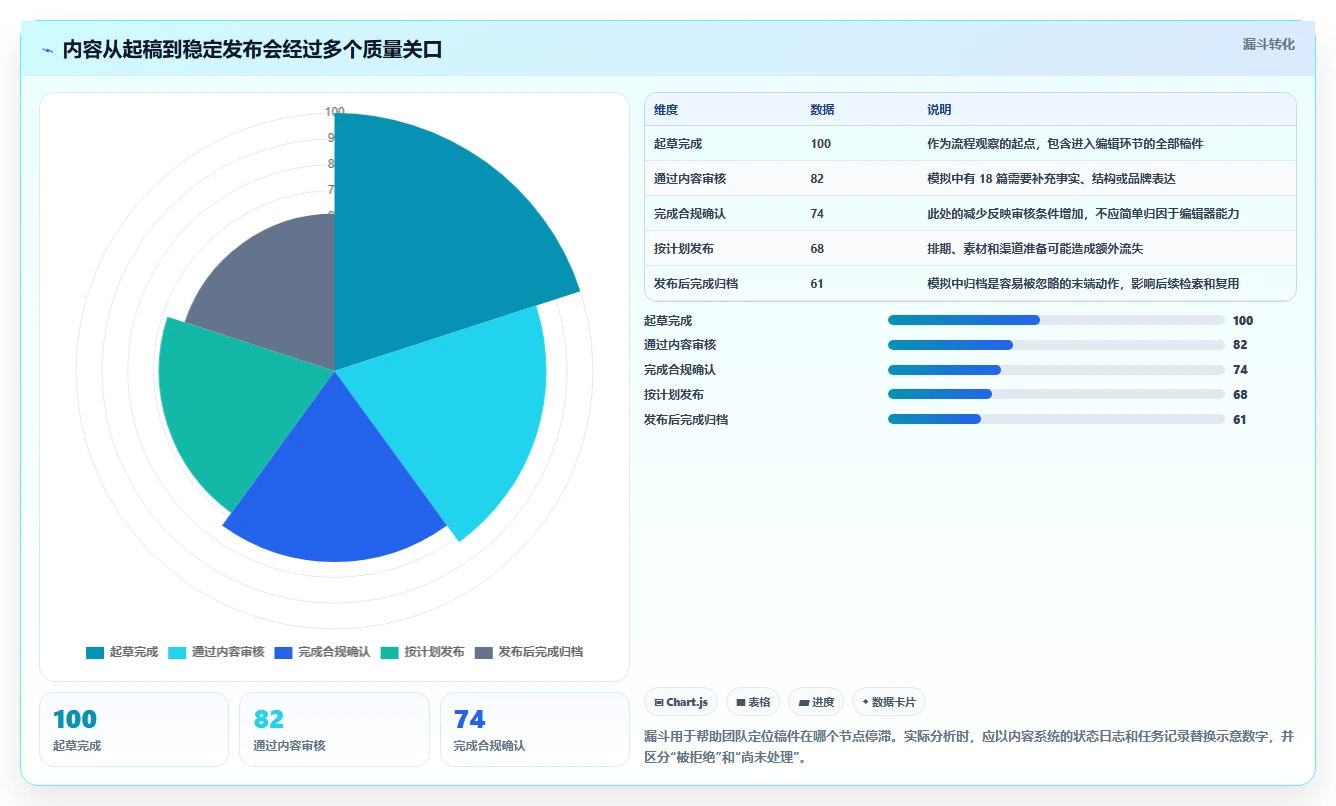Click the footer note starting 漏斗用于帮助团队
The height and width of the screenshot is (806, 1336).
click(969, 746)
